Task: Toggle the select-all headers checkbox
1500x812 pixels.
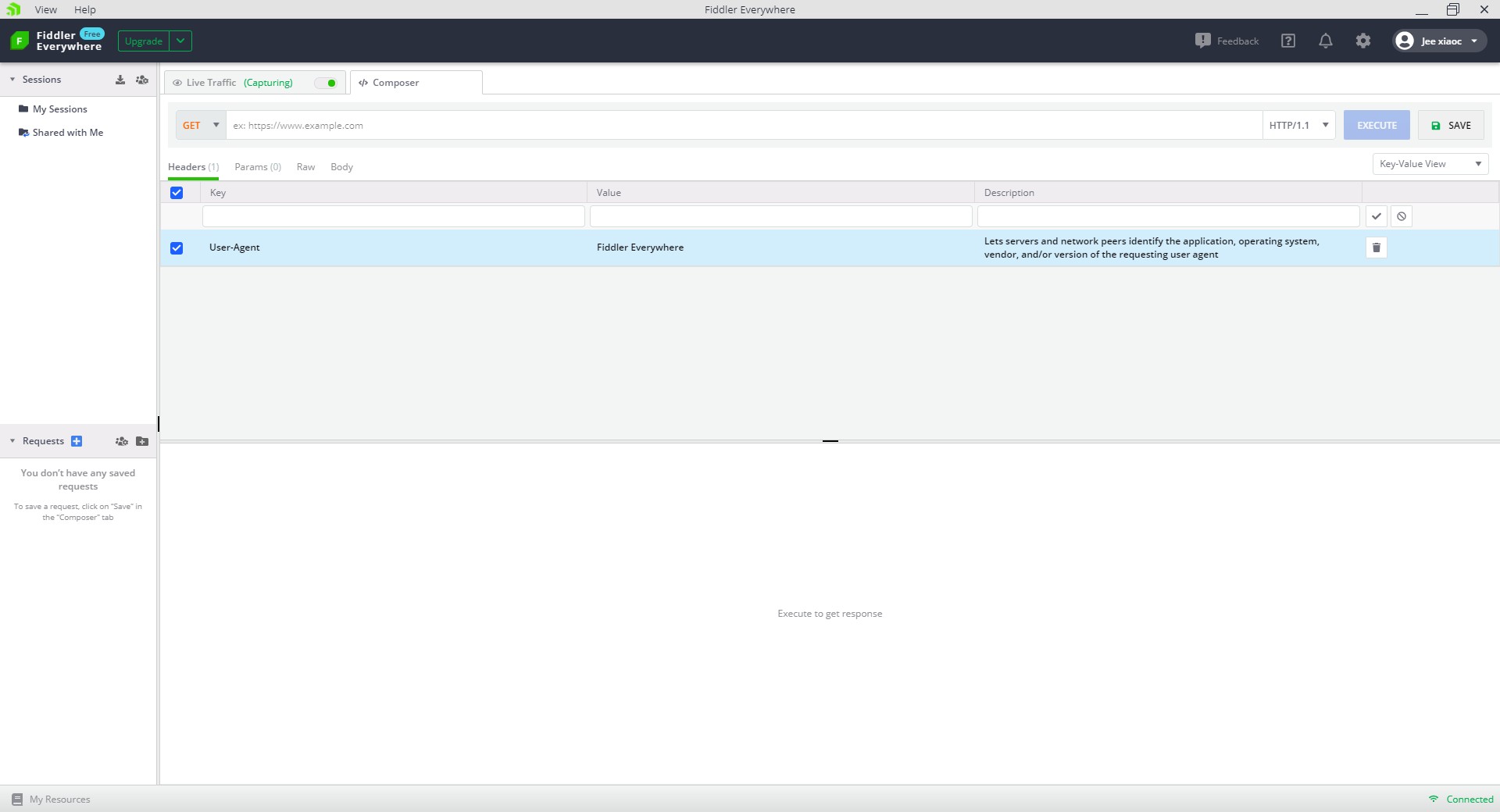Action: [177, 193]
